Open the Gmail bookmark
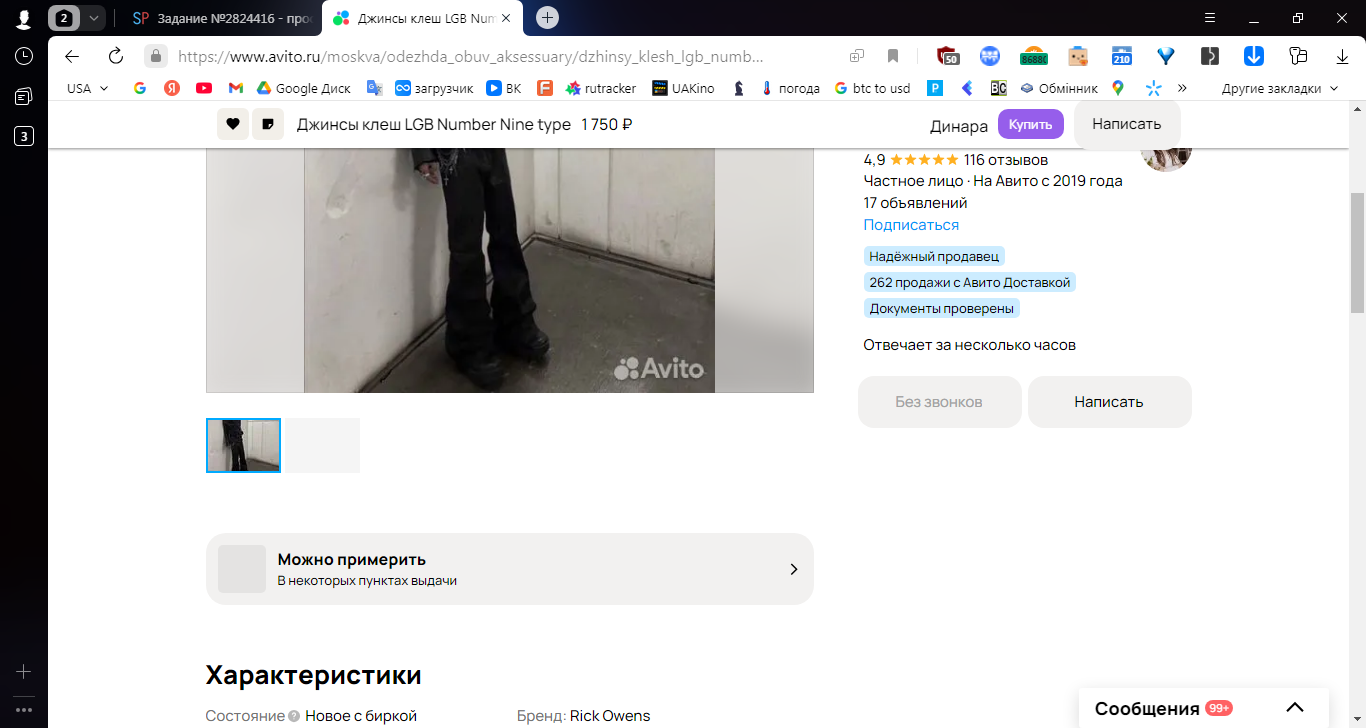The width and height of the screenshot is (1366, 728). click(x=236, y=88)
